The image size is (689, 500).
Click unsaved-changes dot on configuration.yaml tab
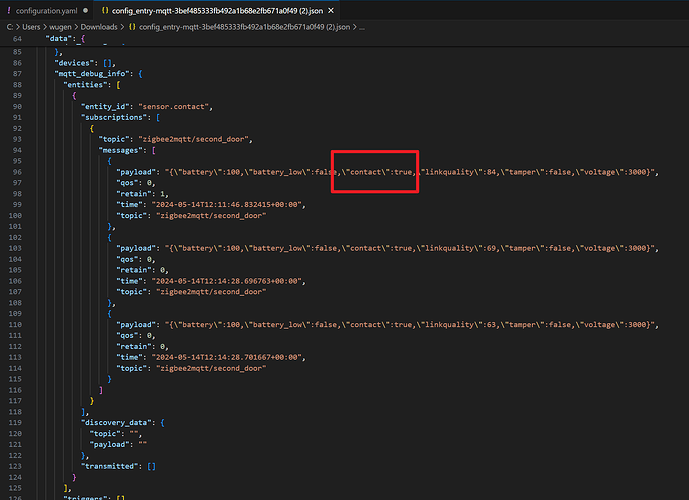[x=85, y=11]
